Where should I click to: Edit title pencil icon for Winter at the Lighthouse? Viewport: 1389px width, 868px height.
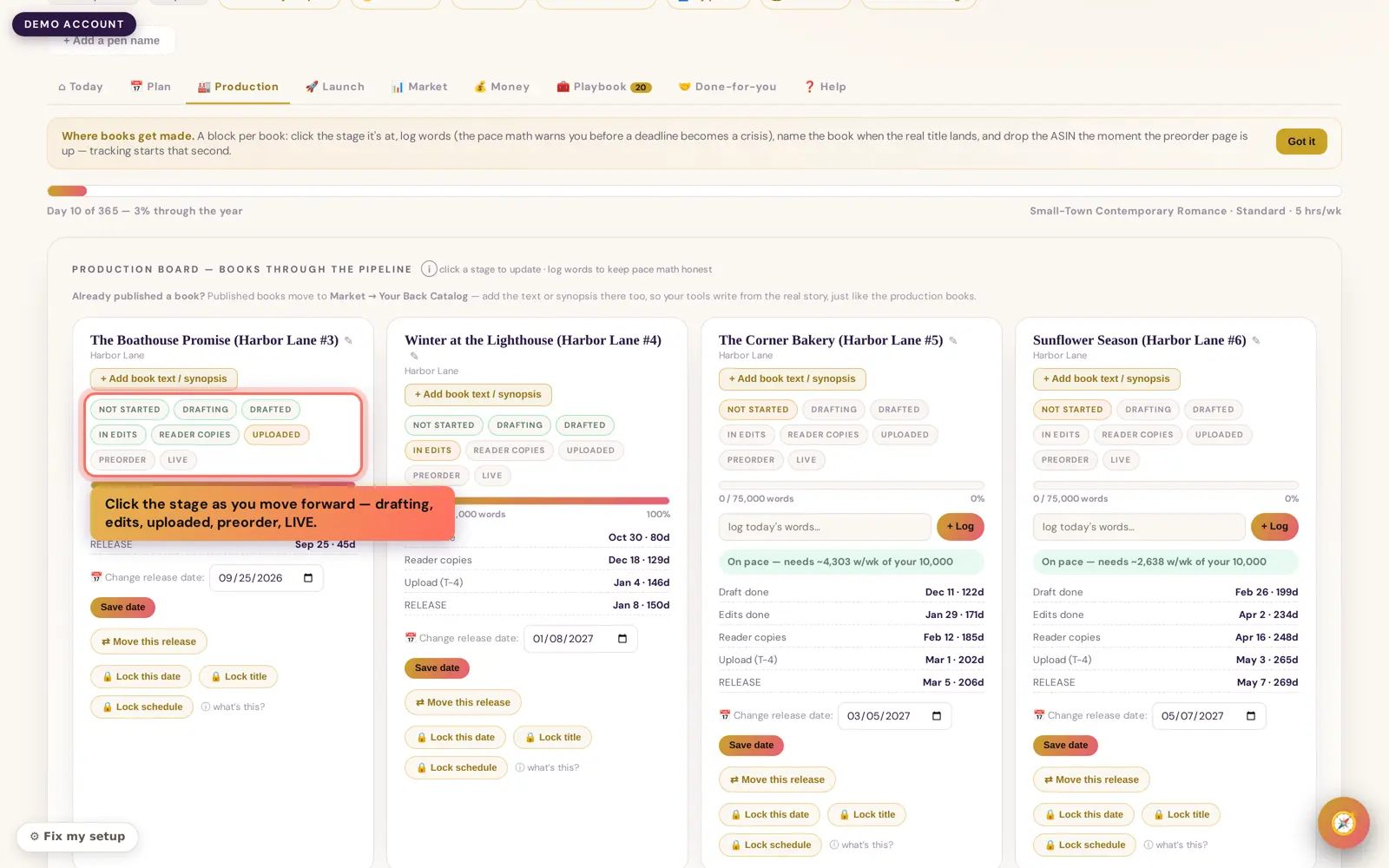pos(414,356)
